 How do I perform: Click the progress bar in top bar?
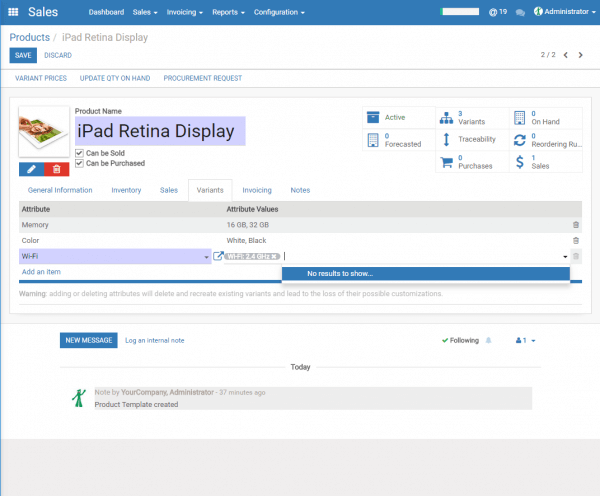click(x=459, y=12)
